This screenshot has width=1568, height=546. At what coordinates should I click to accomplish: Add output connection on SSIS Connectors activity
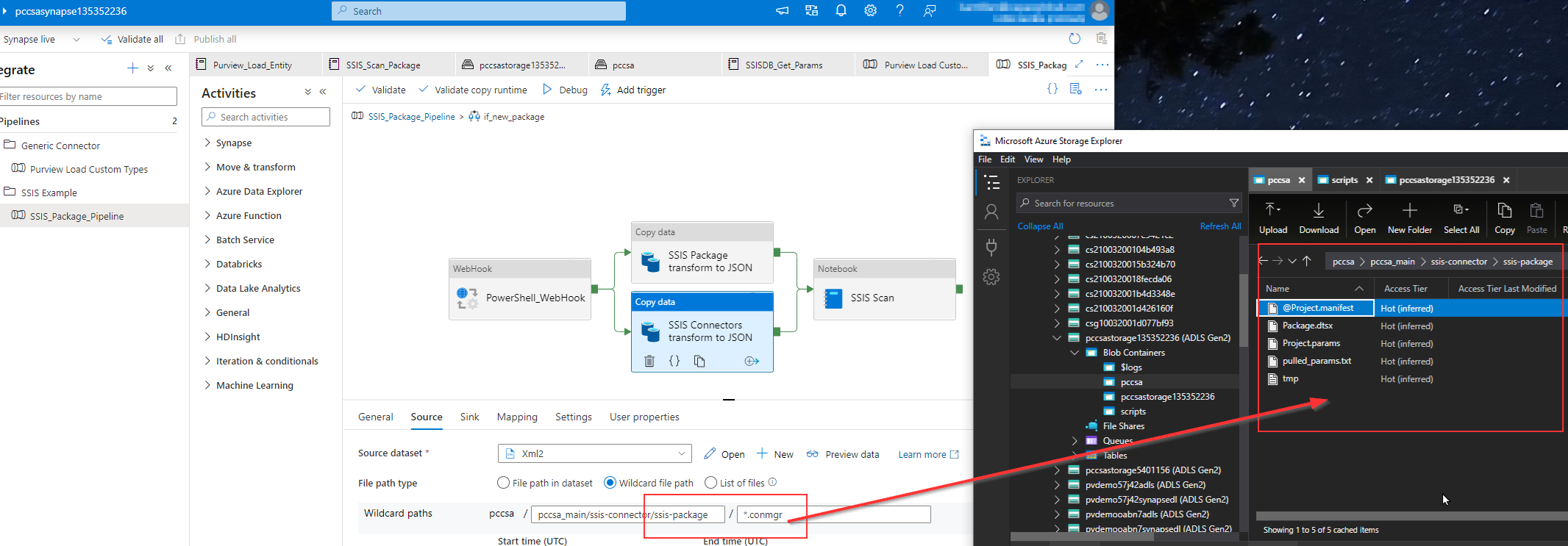coord(752,361)
